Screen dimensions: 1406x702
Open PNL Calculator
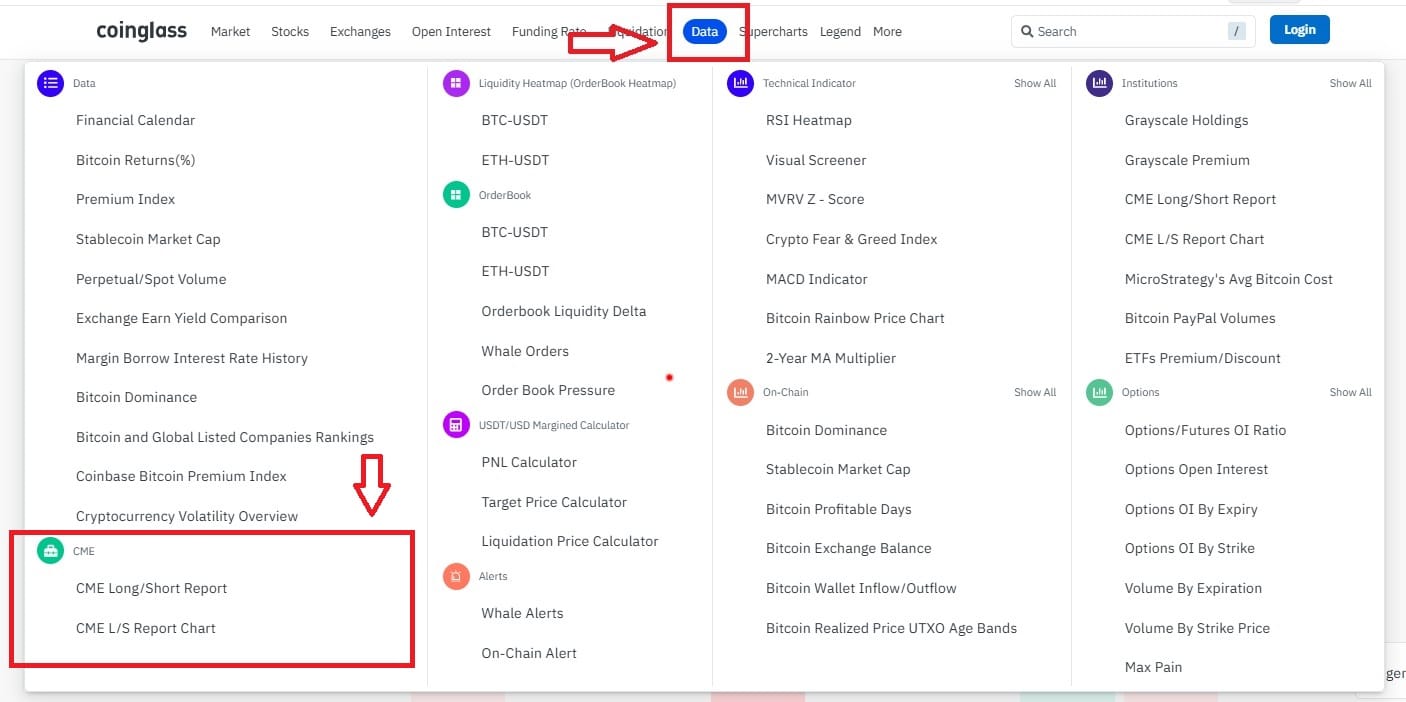[529, 462]
